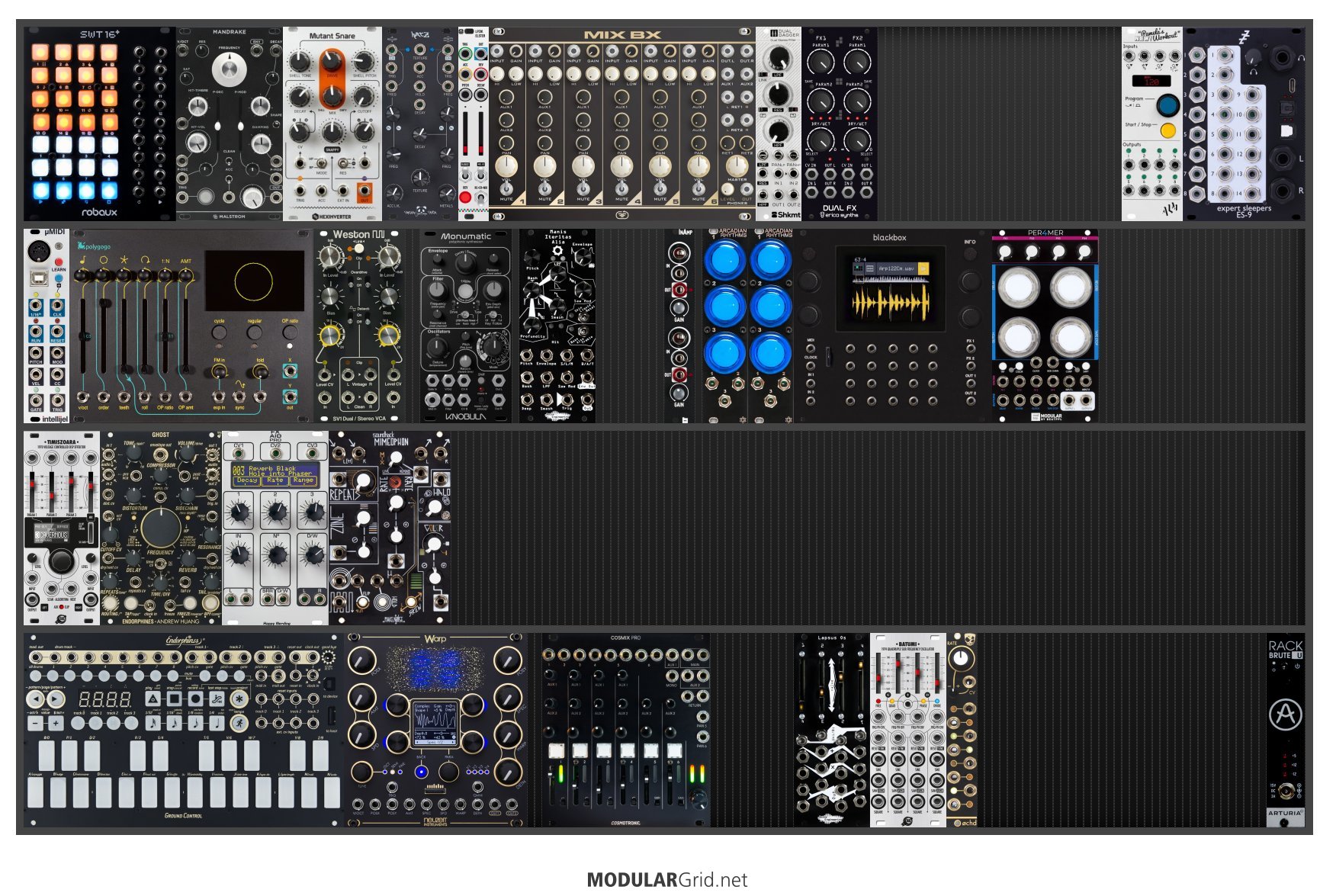The image size is (1336, 896).
Task: Click the fold knob on Polygogo
Action: click(260, 371)
